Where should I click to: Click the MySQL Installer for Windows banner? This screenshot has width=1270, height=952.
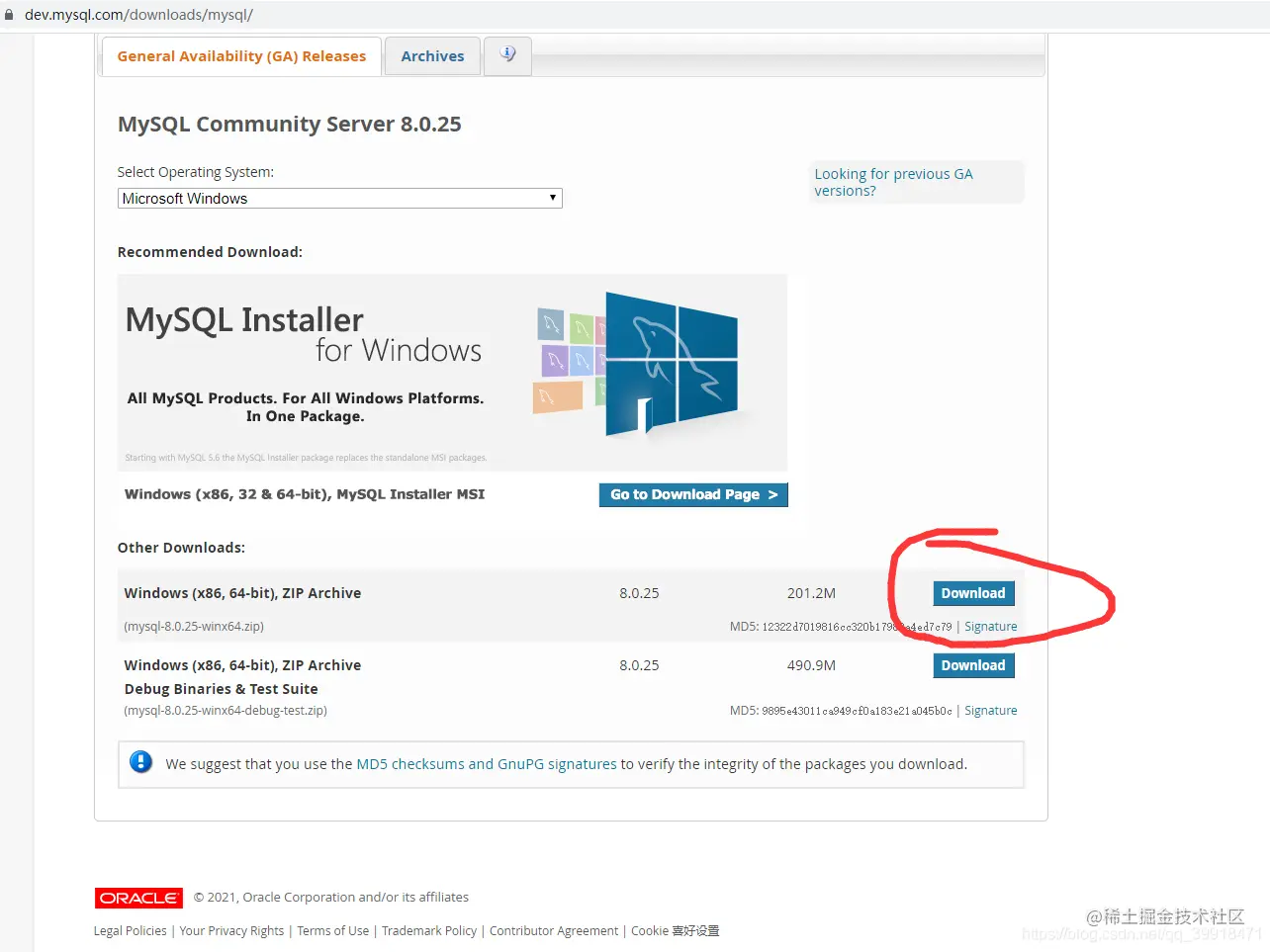452,372
